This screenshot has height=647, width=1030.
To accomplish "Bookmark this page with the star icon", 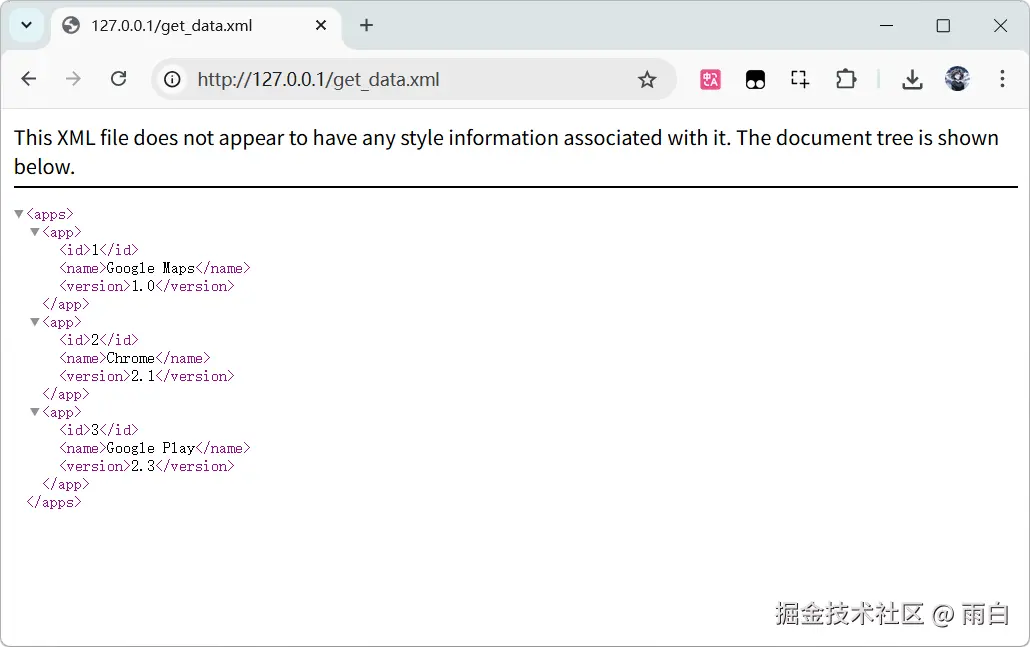I will pyautogui.click(x=647, y=78).
